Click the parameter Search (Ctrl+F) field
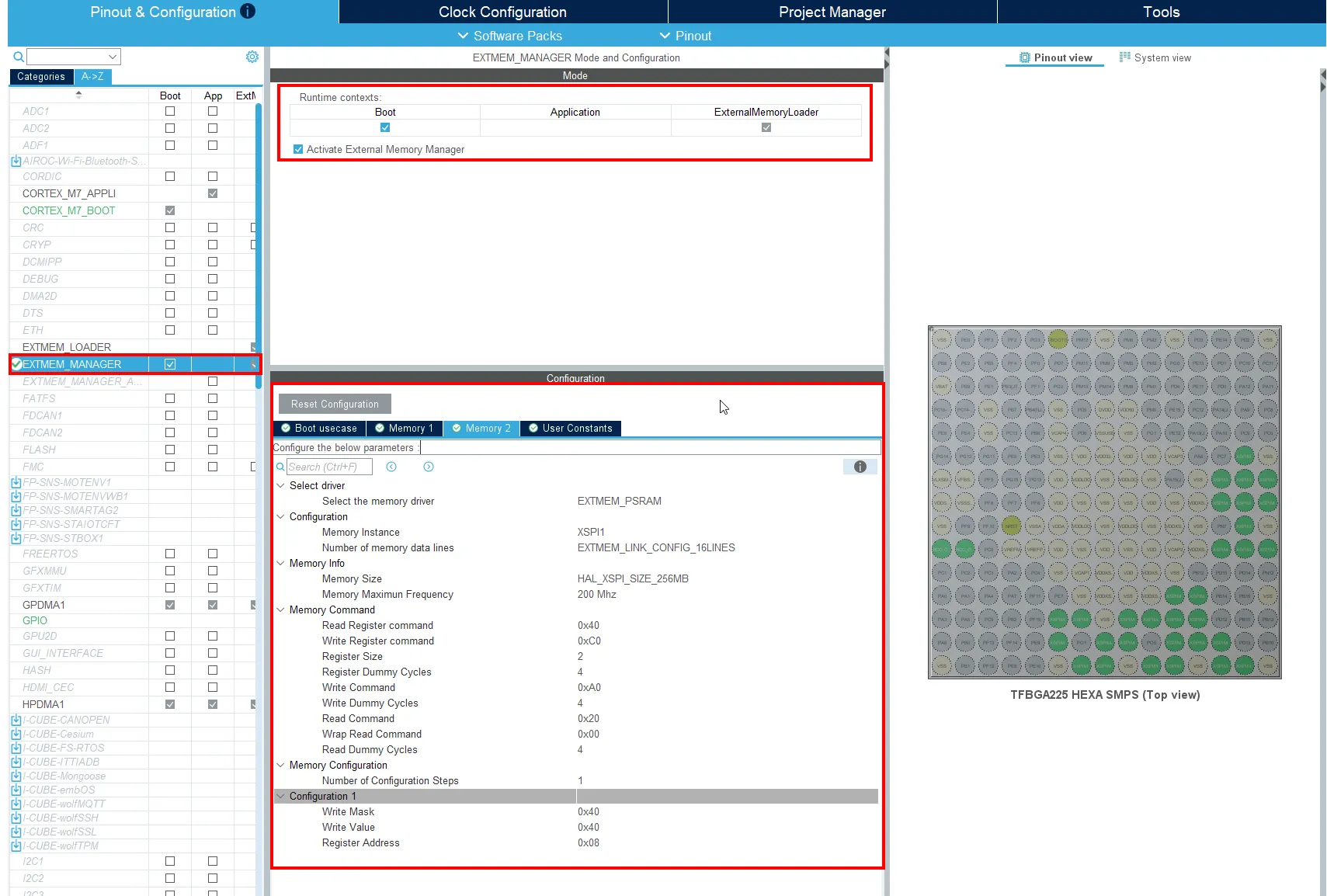This screenshot has width=1327, height=896. [x=329, y=467]
